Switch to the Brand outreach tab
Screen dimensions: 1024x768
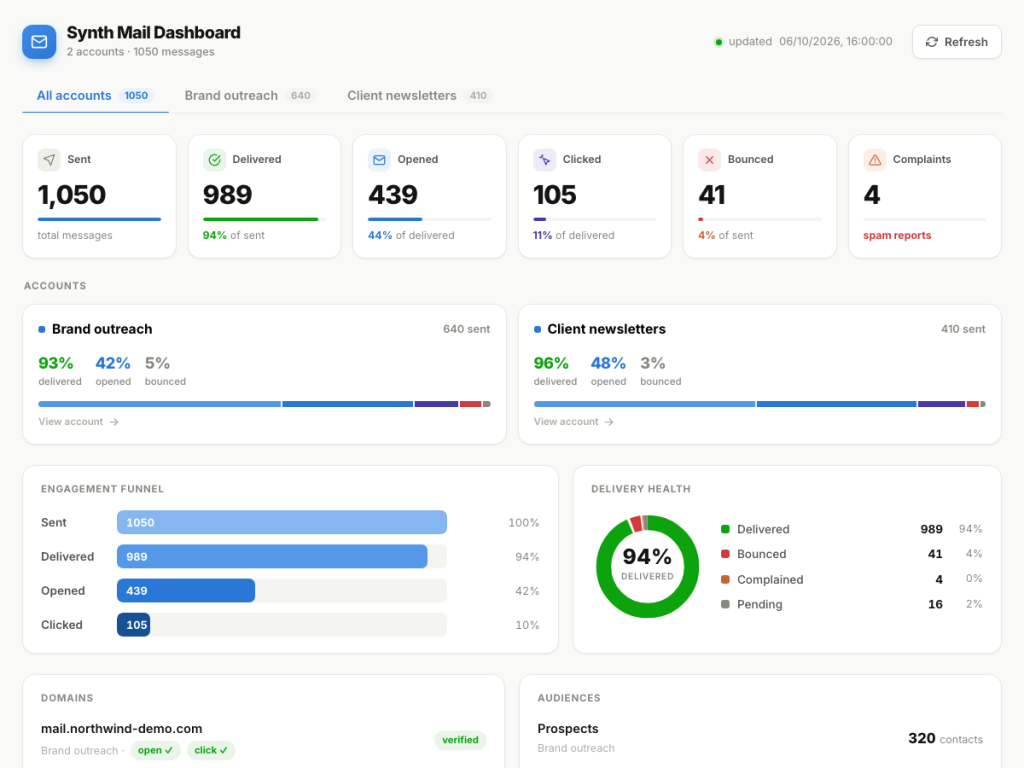click(x=249, y=95)
